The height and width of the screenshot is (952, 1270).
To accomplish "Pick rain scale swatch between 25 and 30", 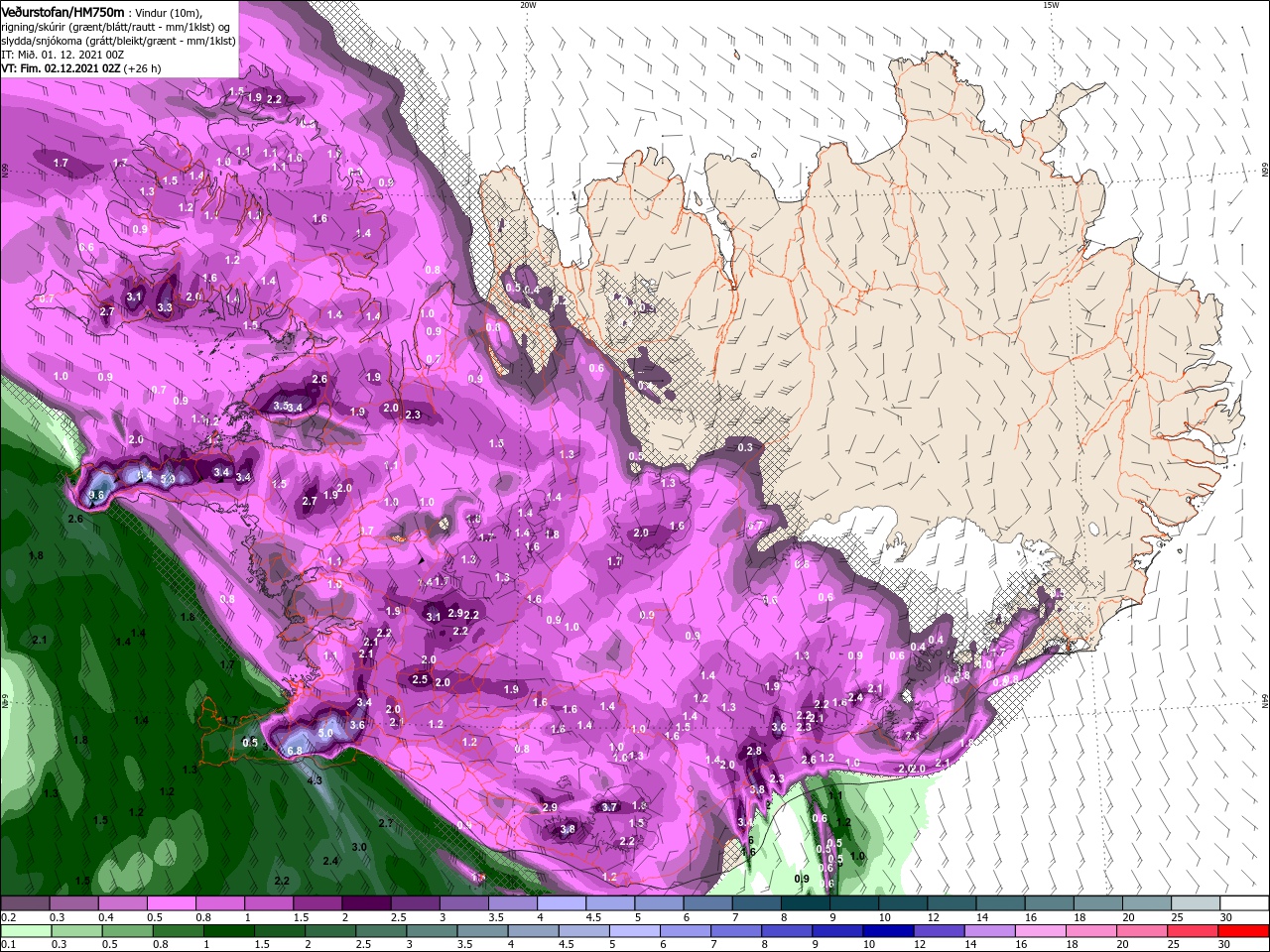I will coord(1192,930).
